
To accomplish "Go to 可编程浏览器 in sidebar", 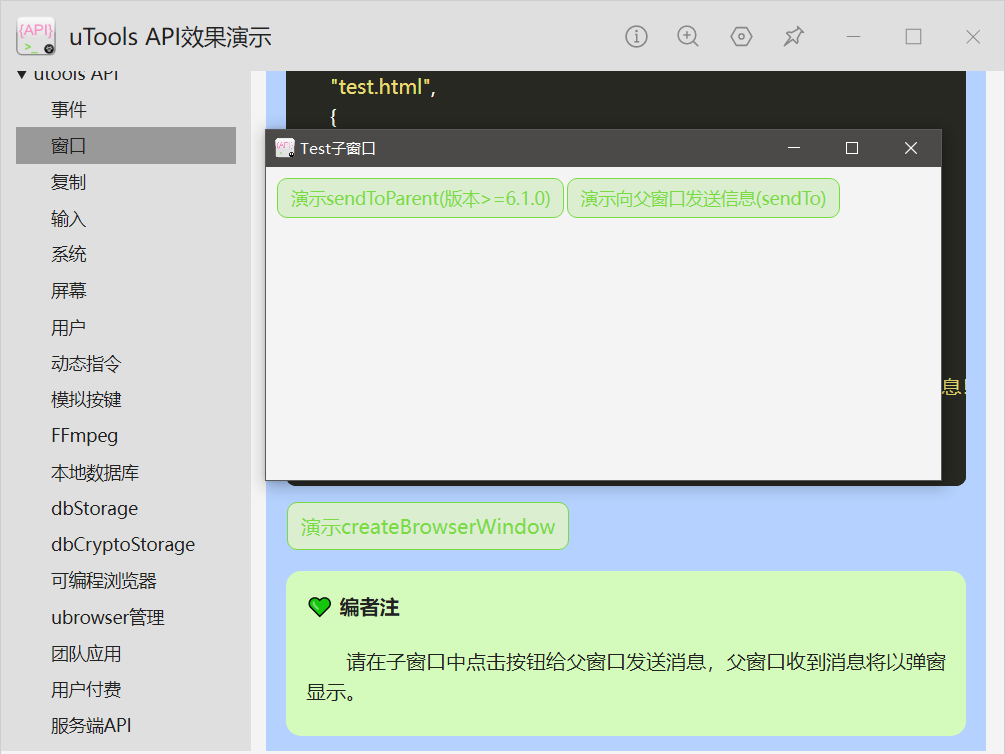I will 126,581.
